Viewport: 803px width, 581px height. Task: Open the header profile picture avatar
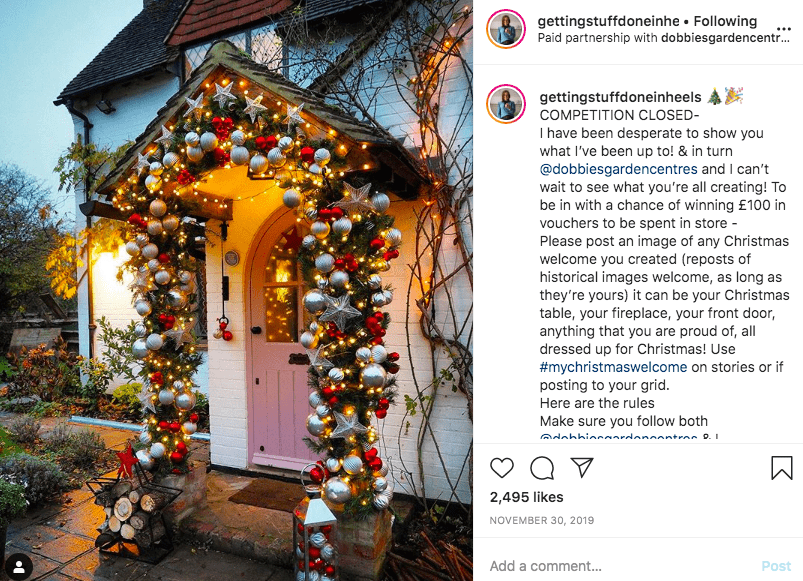point(506,29)
